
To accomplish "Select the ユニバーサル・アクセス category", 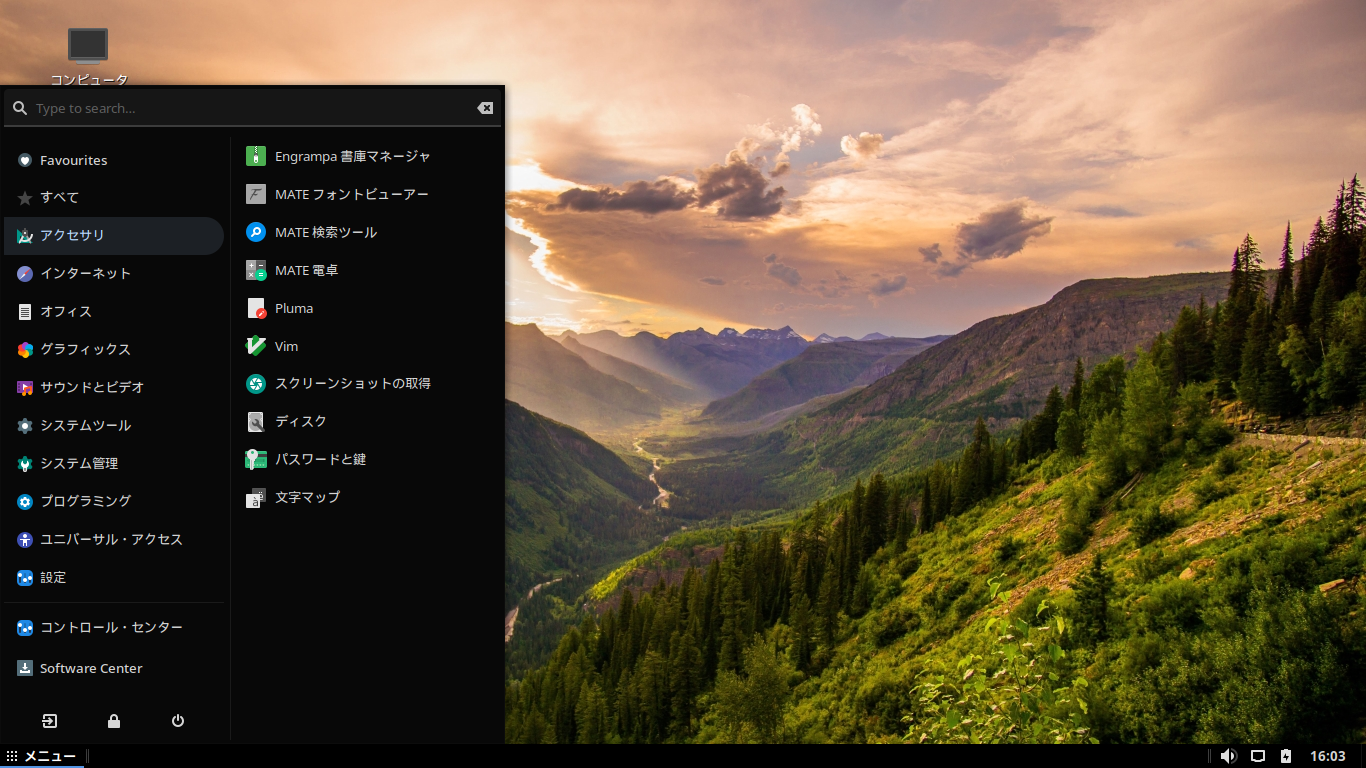I will [x=114, y=540].
